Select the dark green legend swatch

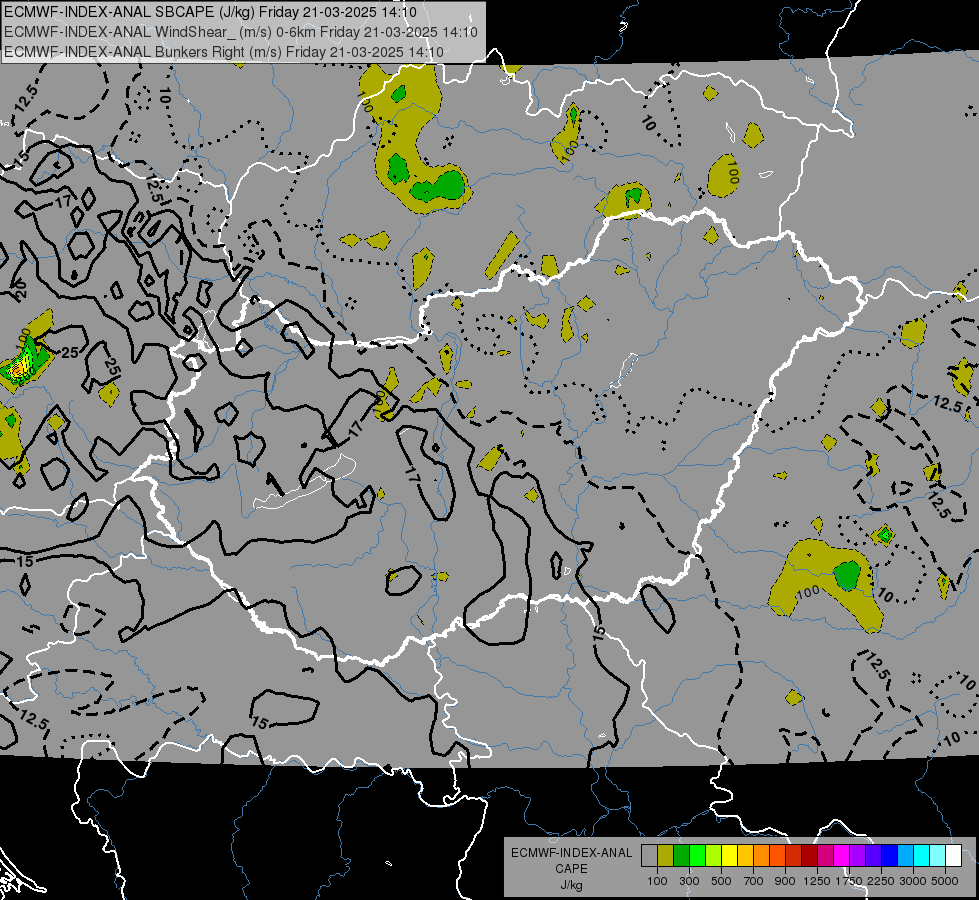(681, 855)
